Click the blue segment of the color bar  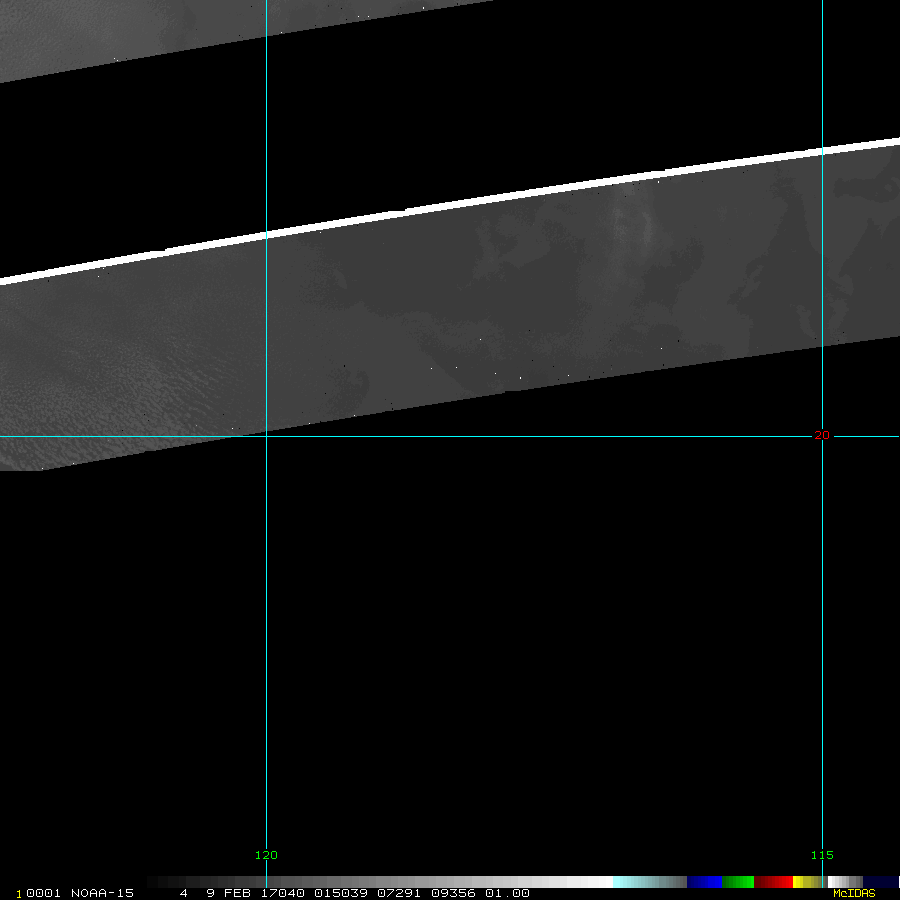pyautogui.click(x=704, y=882)
